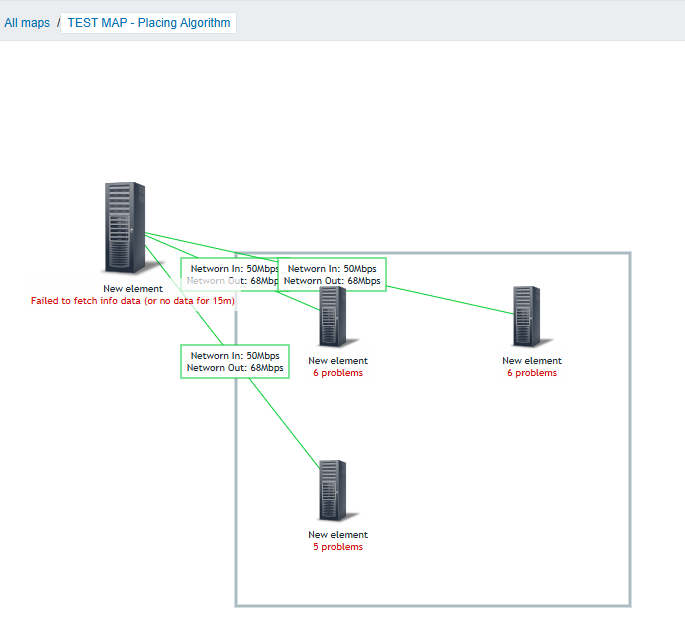The width and height of the screenshot is (685, 642).
Task: Click the '5 problems' text
Action: coord(338,547)
